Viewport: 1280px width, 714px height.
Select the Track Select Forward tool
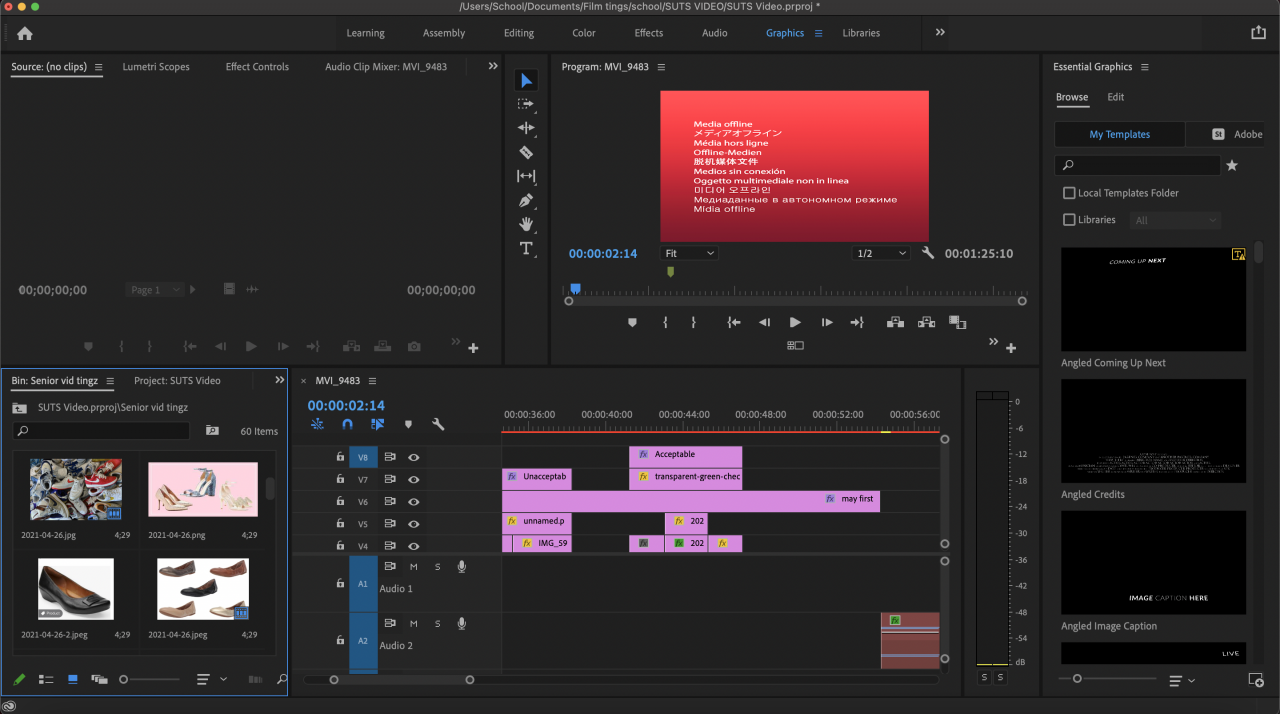click(x=526, y=104)
